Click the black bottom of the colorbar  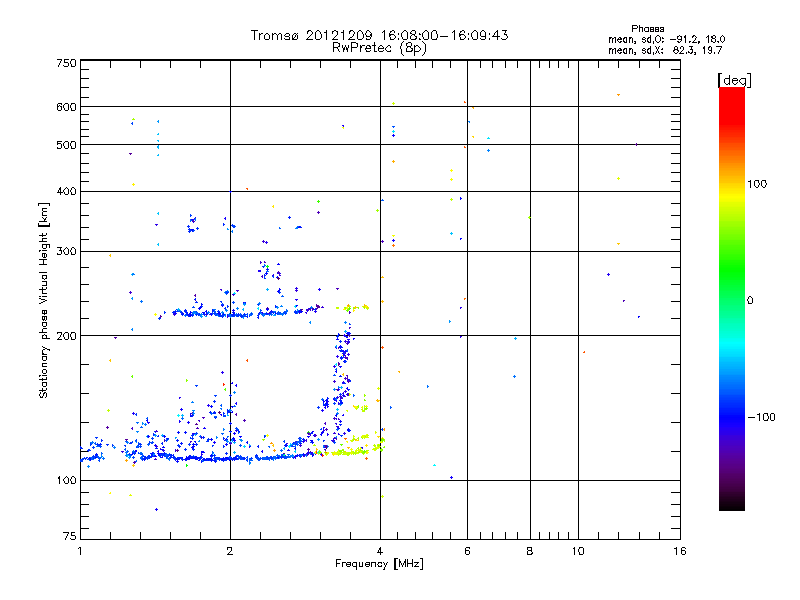[732, 503]
